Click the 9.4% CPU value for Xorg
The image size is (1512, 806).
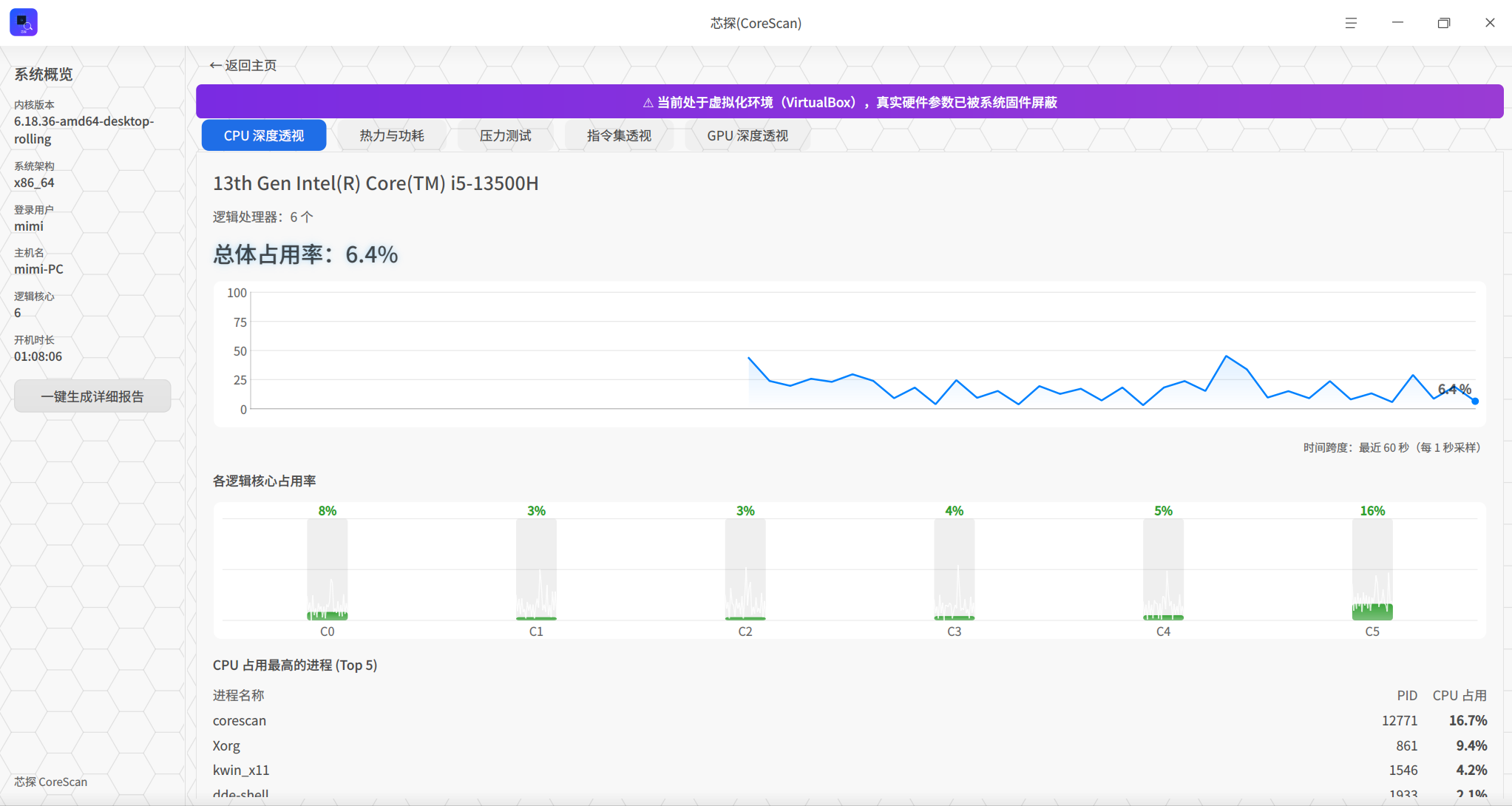1471,745
